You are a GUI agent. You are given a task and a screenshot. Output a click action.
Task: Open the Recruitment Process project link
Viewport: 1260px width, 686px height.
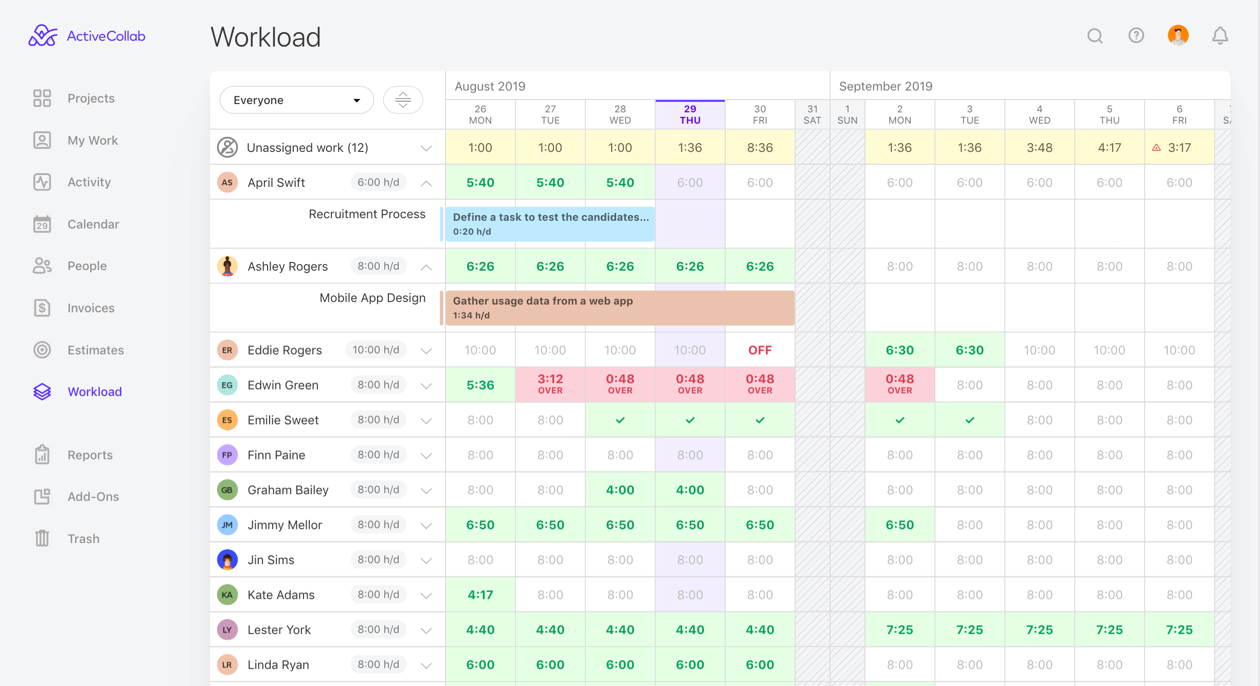pyautogui.click(x=366, y=214)
